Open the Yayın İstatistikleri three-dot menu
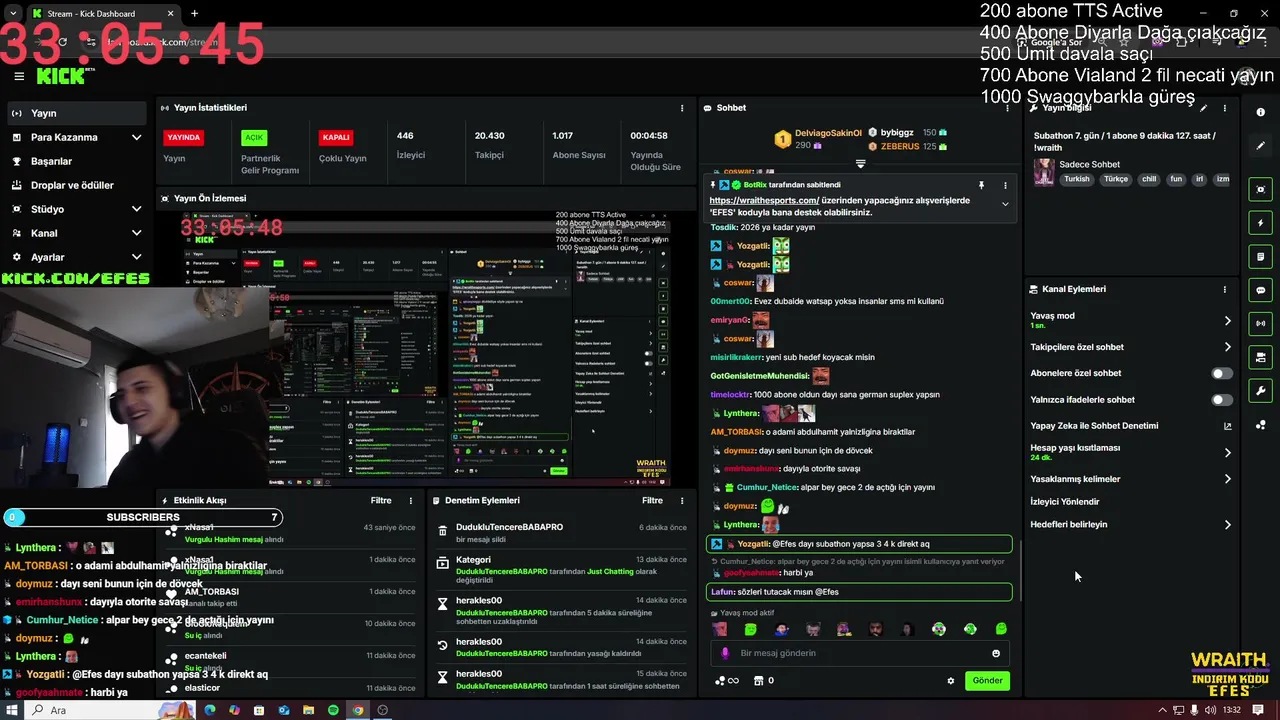 point(682,108)
